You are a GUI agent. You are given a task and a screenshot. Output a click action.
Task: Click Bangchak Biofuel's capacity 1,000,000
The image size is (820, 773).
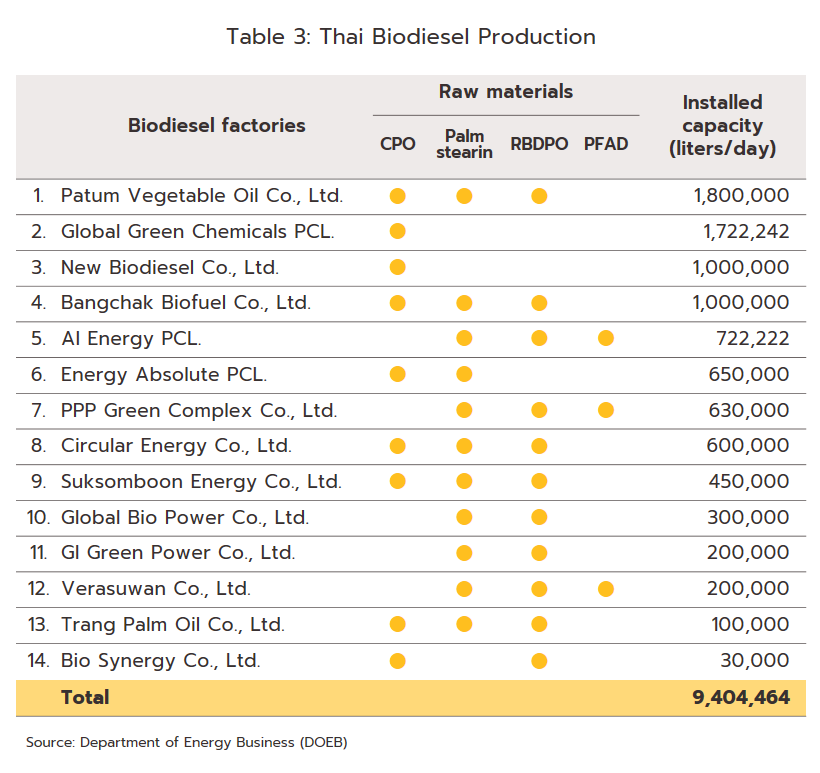pos(741,303)
